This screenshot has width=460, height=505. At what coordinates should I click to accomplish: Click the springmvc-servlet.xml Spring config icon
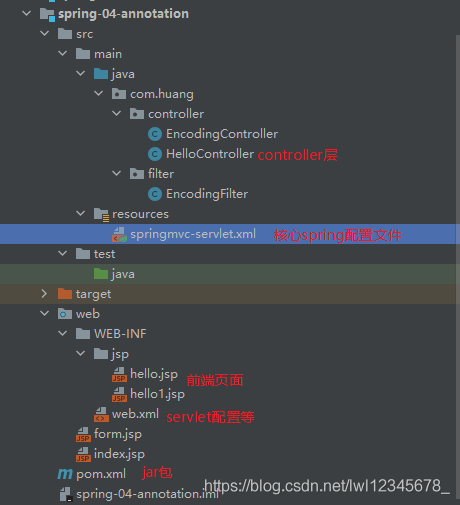pos(119,234)
